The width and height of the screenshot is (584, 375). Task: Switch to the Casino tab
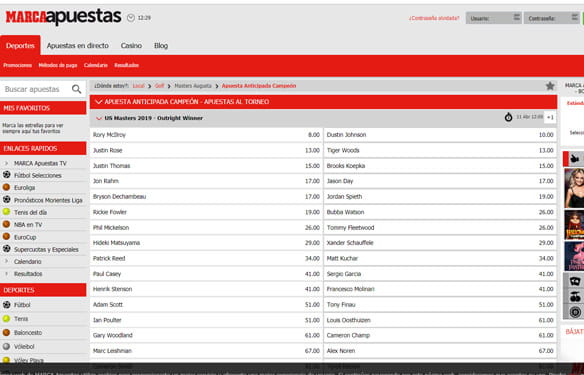point(131,45)
